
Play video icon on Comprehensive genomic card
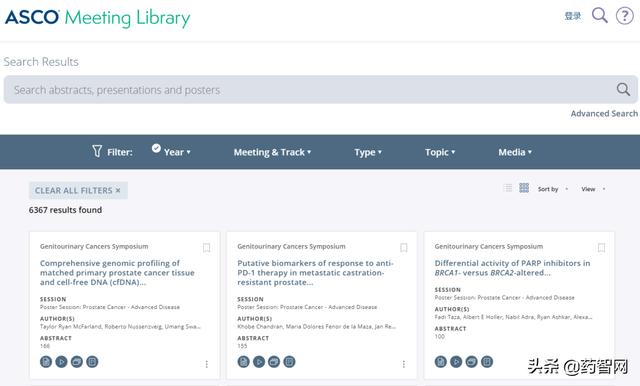pos(61,362)
